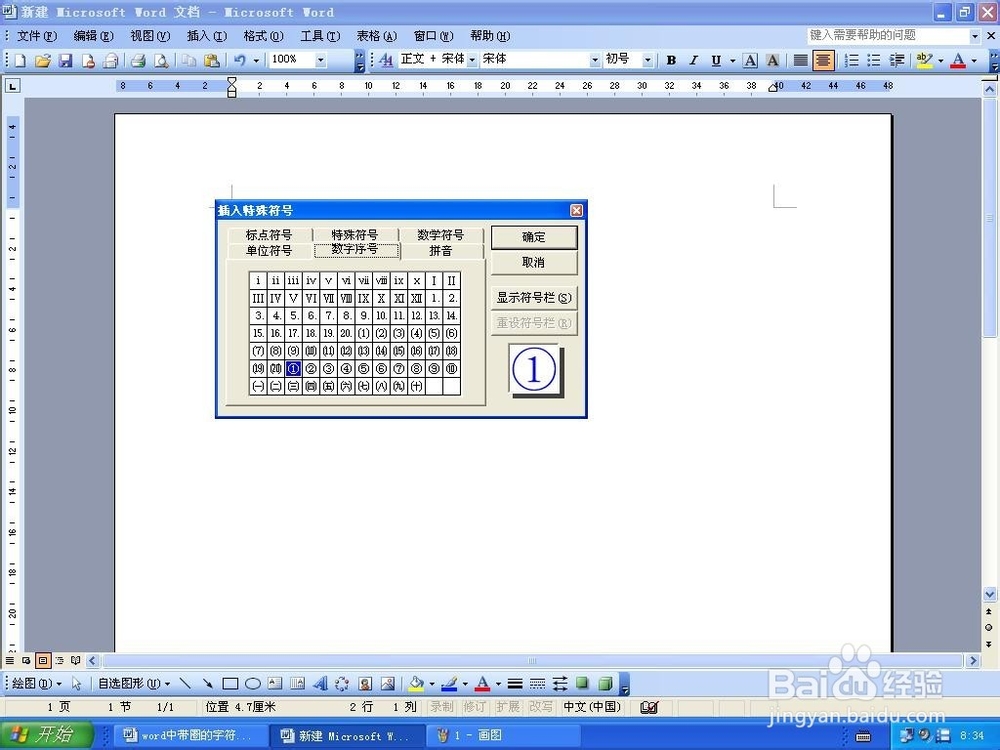Switch to the 数学符号 tab
The height and width of the screenshot is (750, 1000).
click(x=441, y=235)
